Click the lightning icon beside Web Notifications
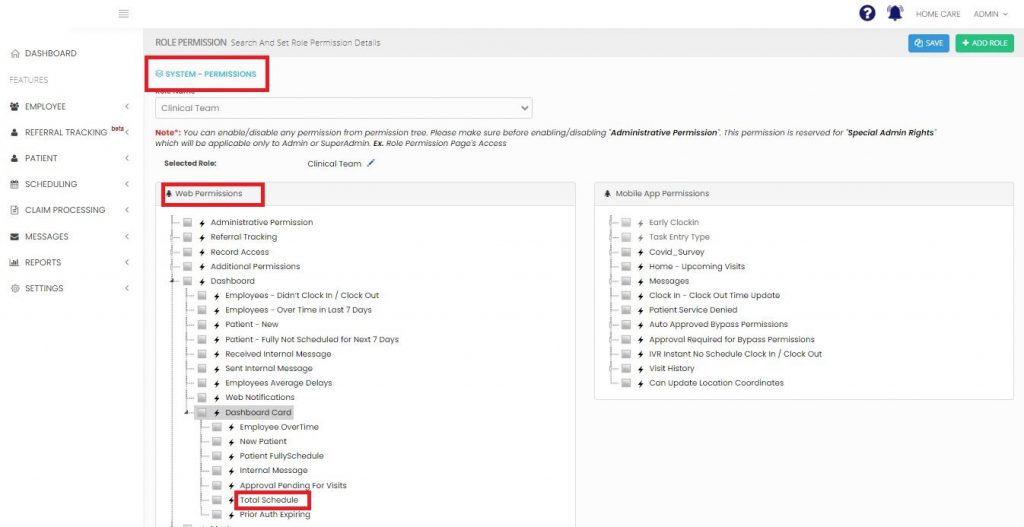 tap(217, 398)
